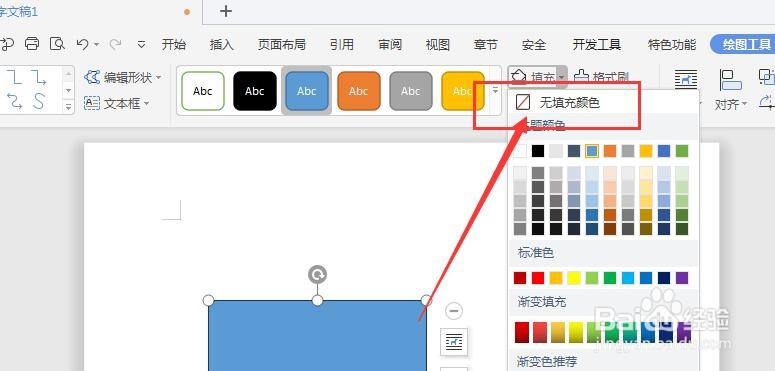The image size is (775, 371).
Task: Switch to the 审阅 Review tab
Action: pyautogui.click(x=390, y=44)
